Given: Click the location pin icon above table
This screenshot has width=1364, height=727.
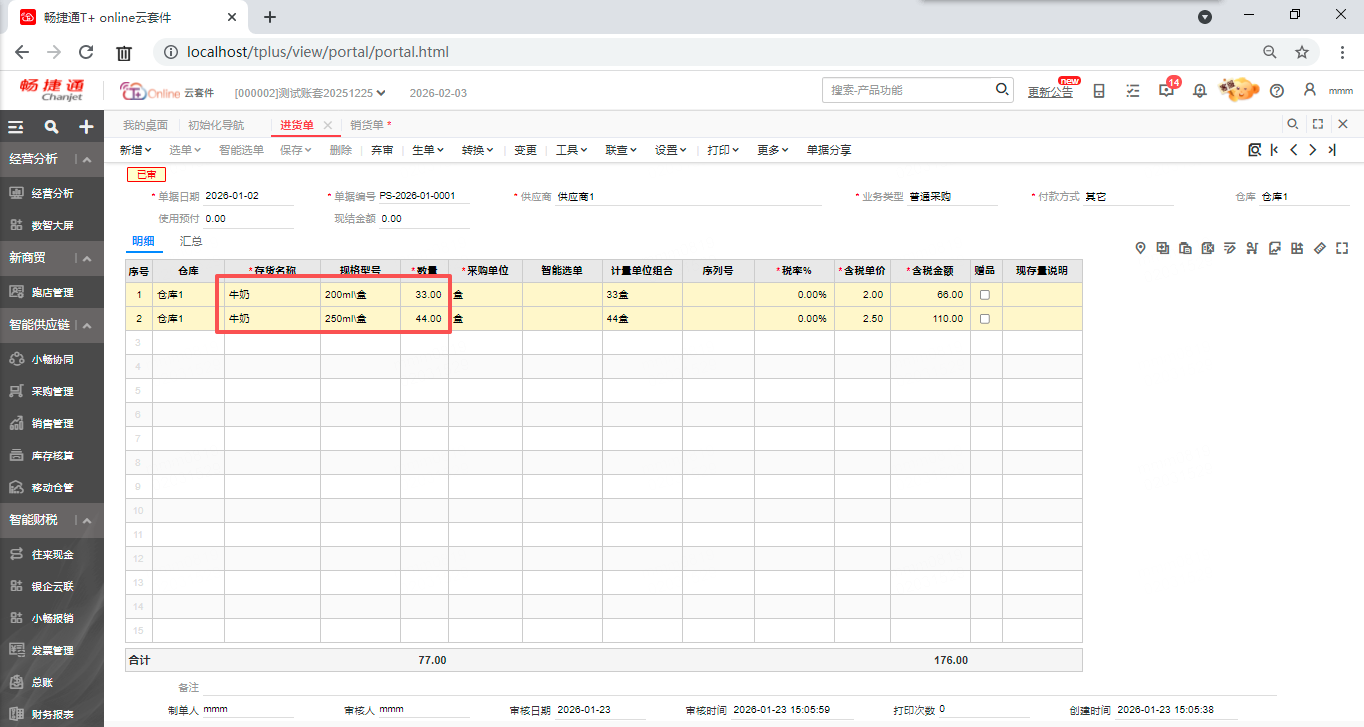Looking at the screenshot, I should [x=1140, y=248].
